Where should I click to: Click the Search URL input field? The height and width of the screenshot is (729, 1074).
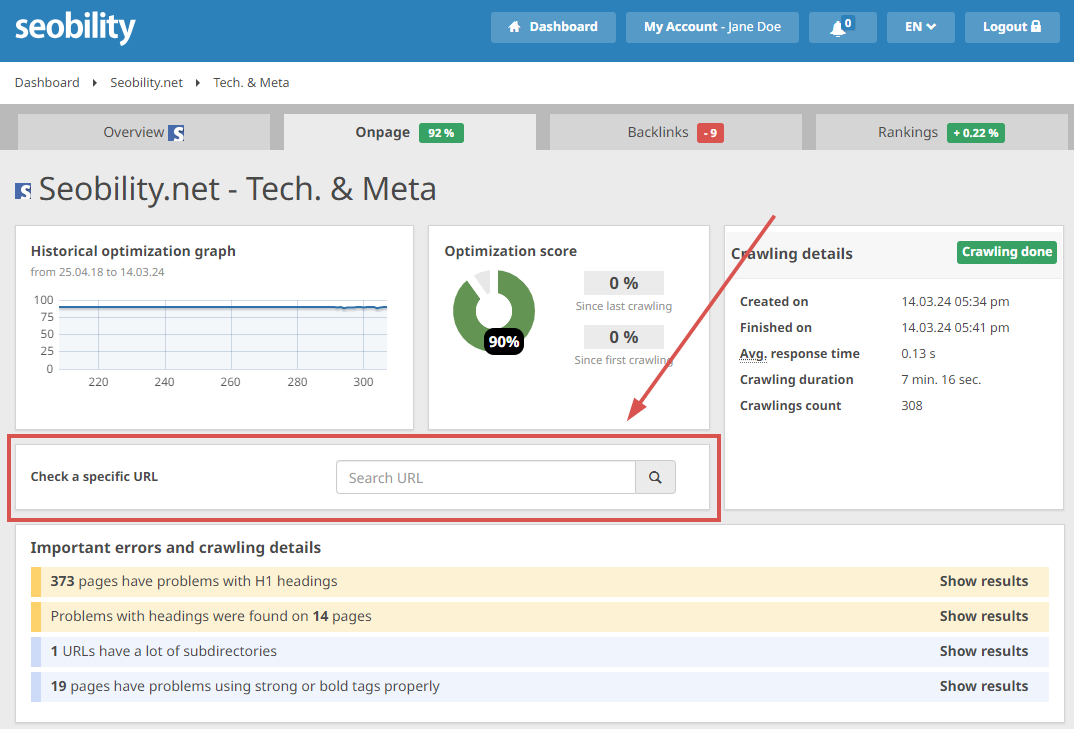pos(486,478)
